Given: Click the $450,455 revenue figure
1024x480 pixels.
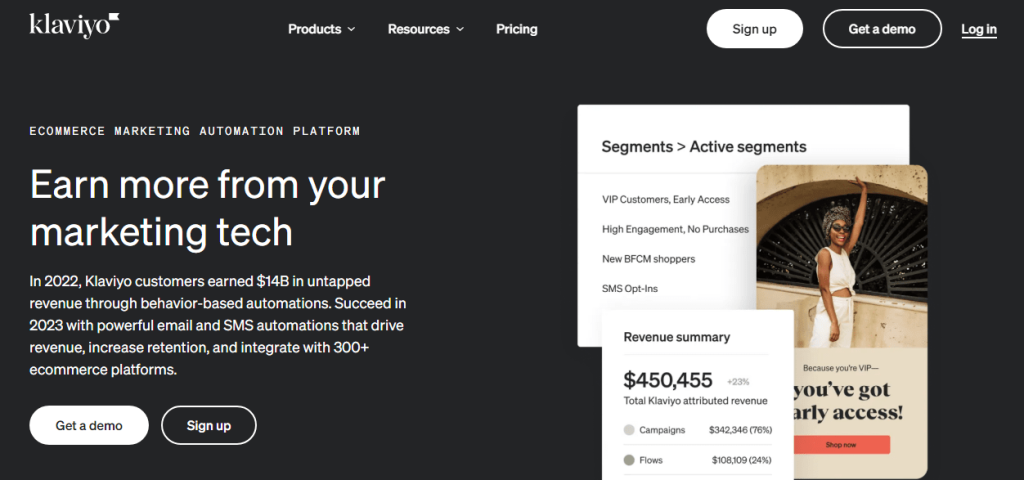Looking at the screenshot, I should pyautogui.click(x=667, y=379).
